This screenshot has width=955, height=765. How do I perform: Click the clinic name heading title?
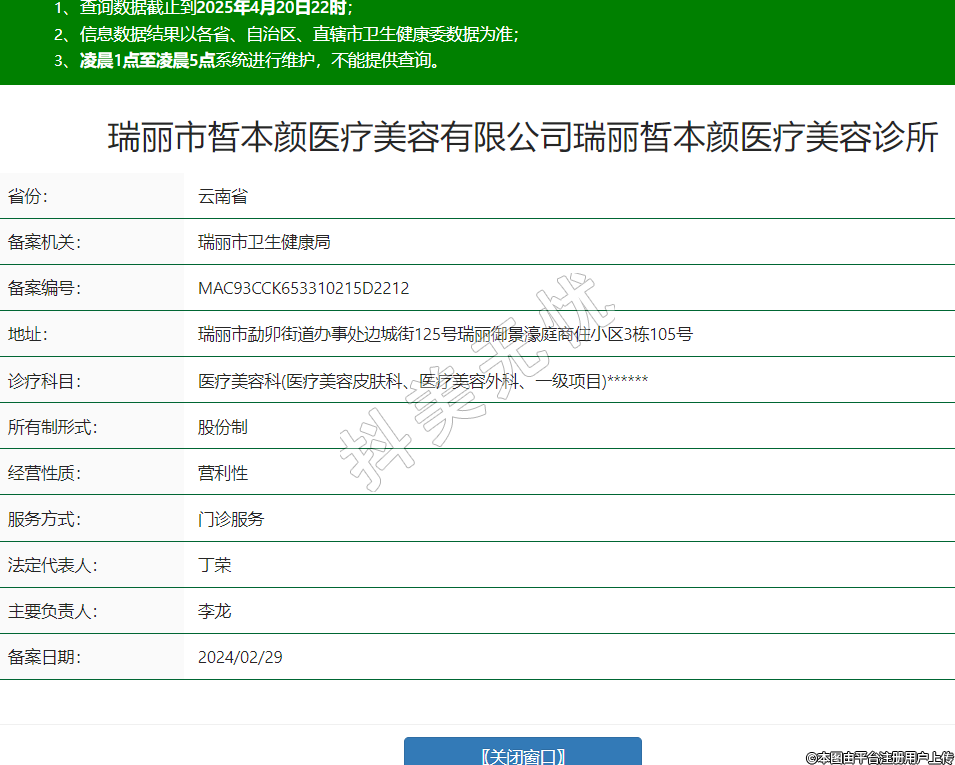tap(522, 138)
